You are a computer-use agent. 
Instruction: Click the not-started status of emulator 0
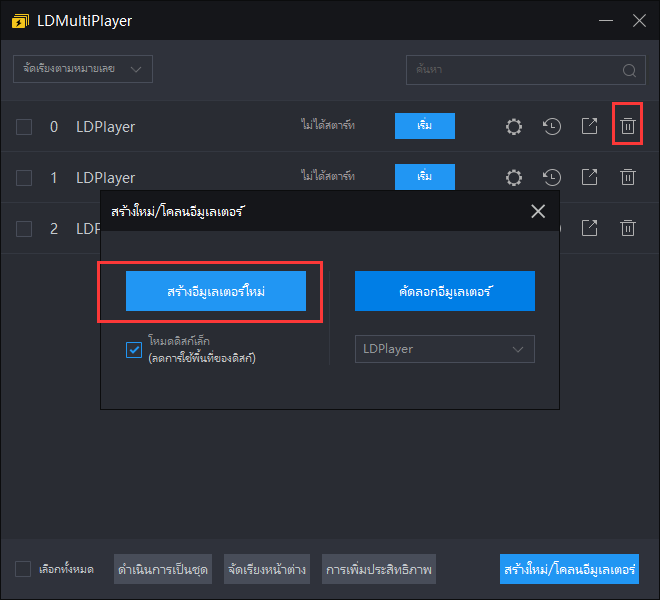[x=328, y=125]
